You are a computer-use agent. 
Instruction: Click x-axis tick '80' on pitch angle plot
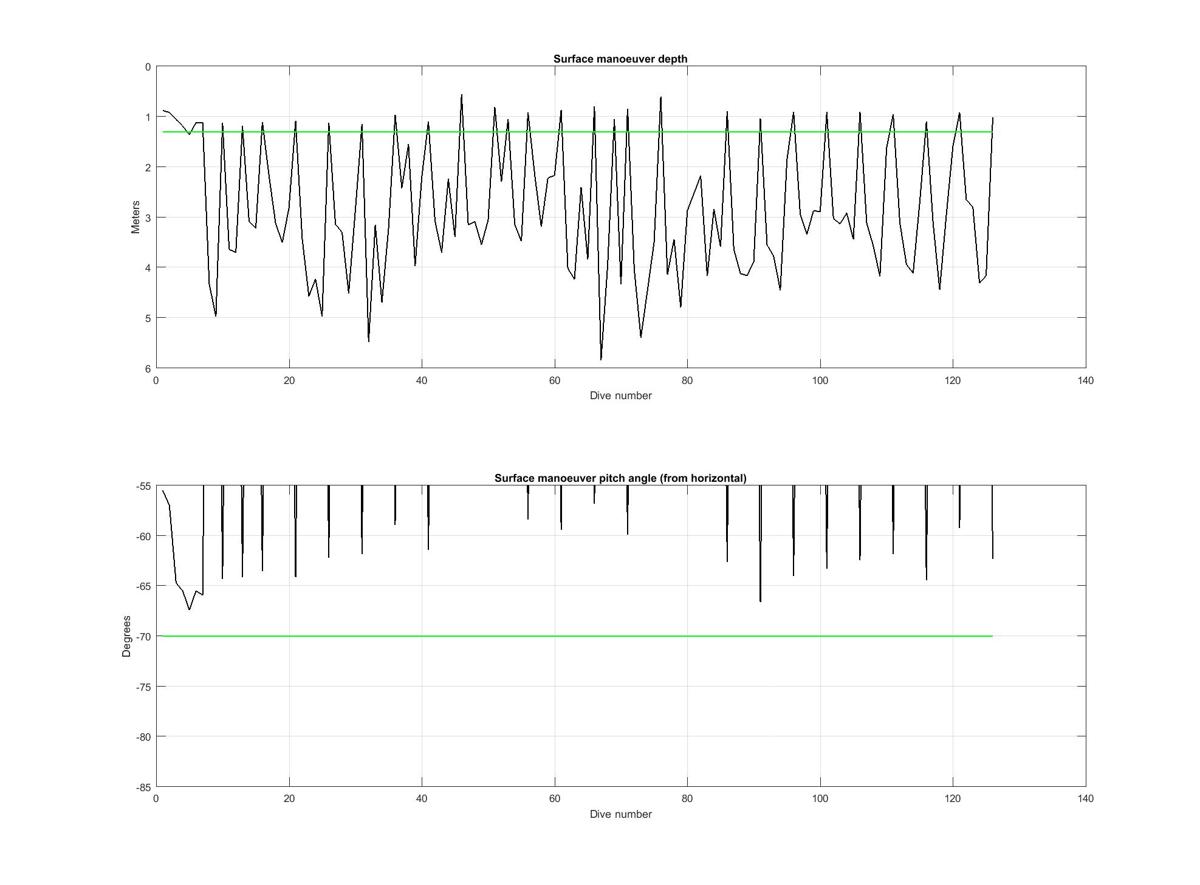point(687,799)
